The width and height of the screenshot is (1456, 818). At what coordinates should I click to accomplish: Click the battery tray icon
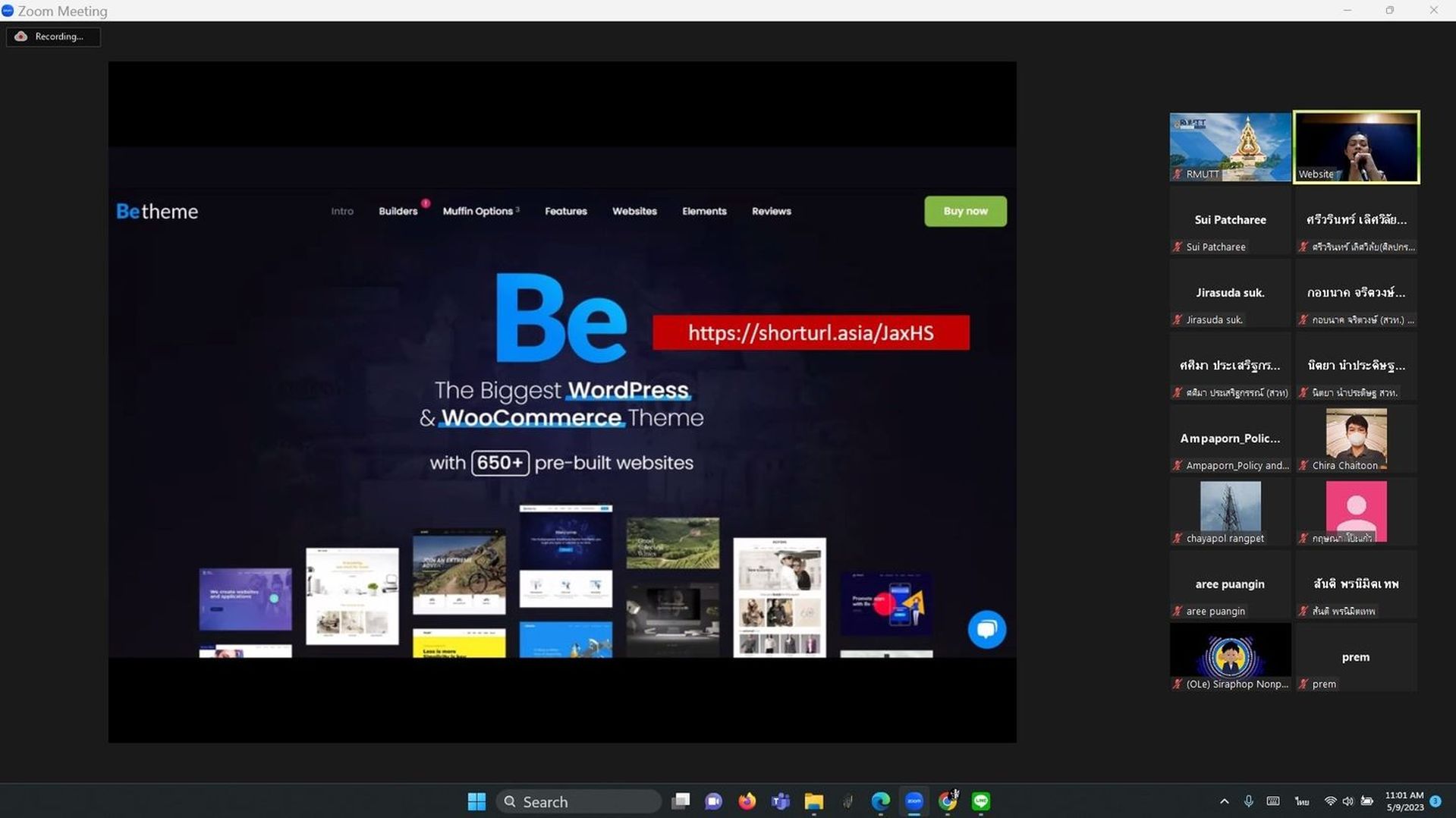1367,801
